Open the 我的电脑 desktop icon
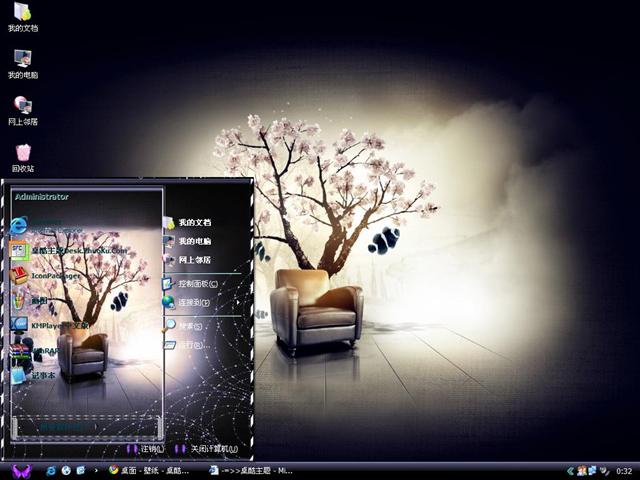The width and height of the screenshot is (640, 480). tap(23, 64)
